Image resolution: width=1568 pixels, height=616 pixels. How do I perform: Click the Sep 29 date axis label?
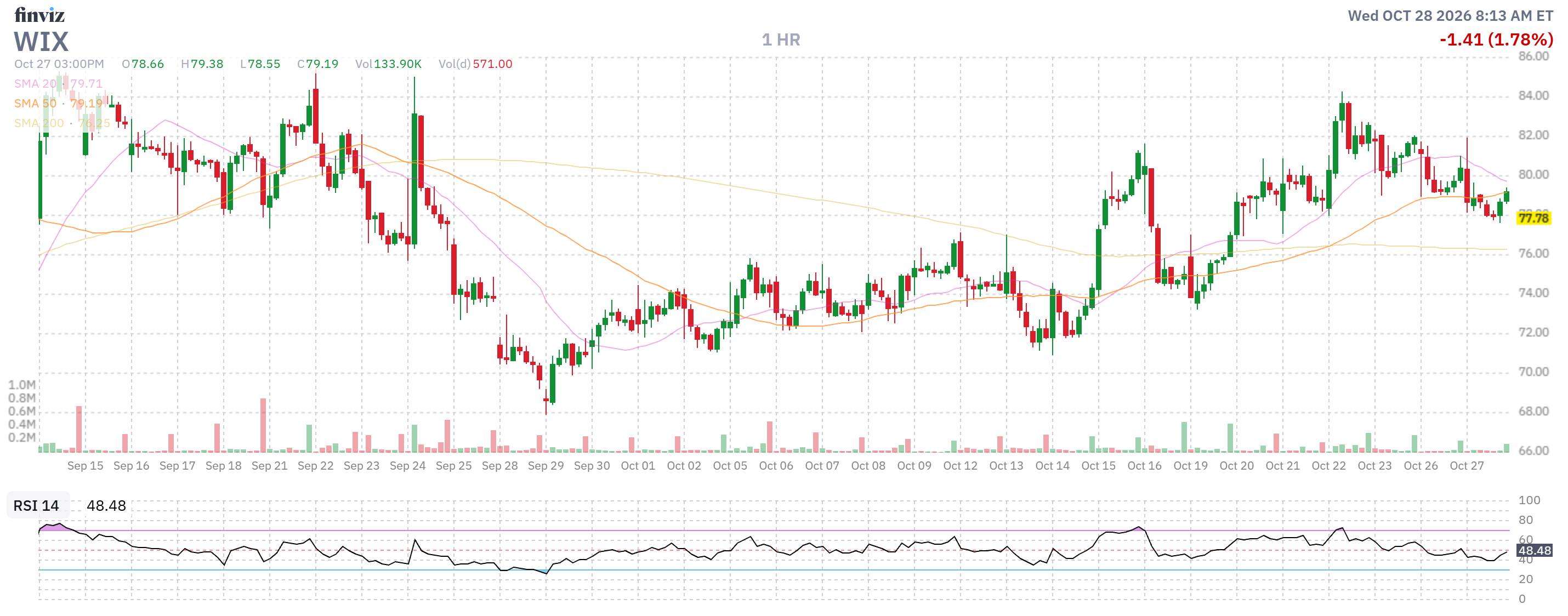tap(546, 466)
